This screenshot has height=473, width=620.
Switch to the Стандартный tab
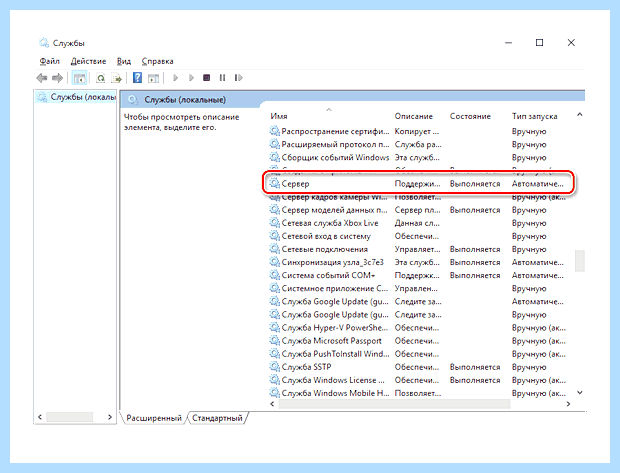(217, 418)
